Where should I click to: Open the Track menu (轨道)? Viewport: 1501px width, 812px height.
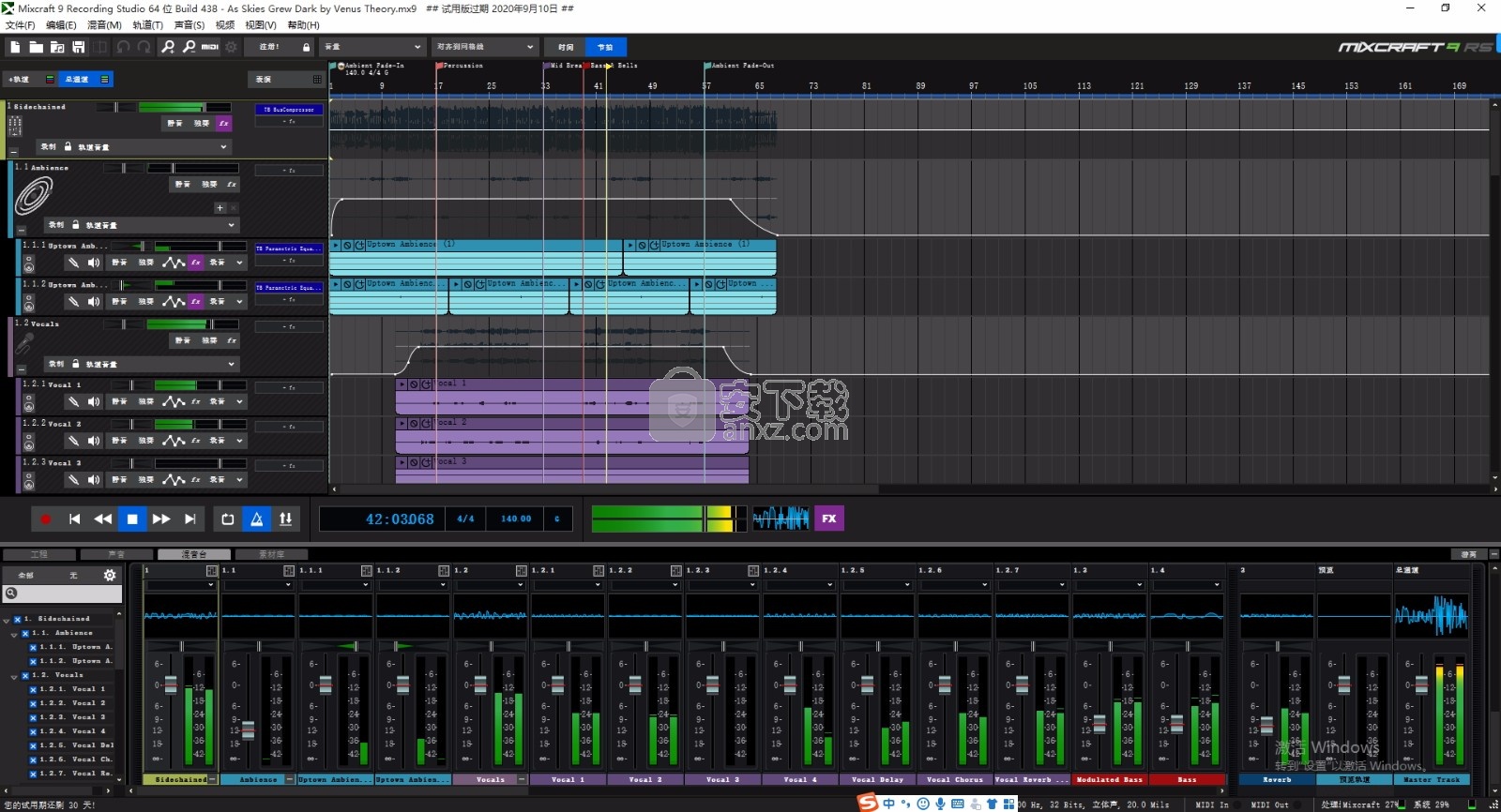[x=147, y=25]
